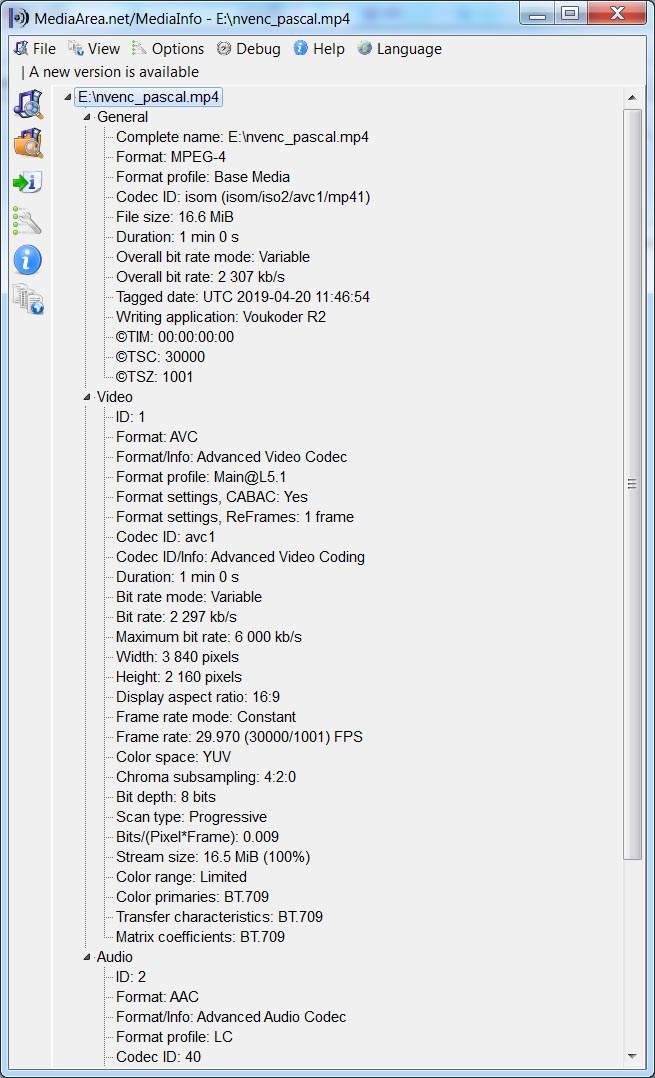Viewport: 655px width, 1078px height.
Task: Select 'Display aspect ratio: 16:9' row
Action: (x=198, y=696)
